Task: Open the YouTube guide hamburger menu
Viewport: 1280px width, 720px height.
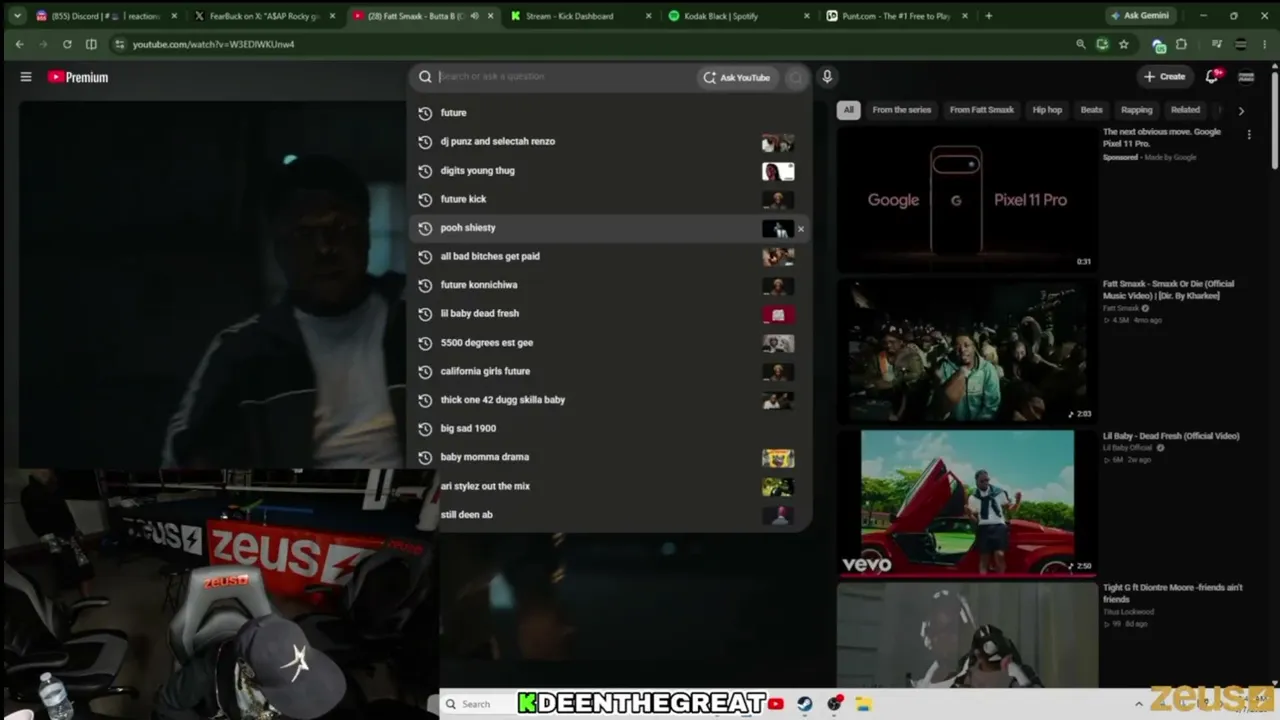Action: 26,77
